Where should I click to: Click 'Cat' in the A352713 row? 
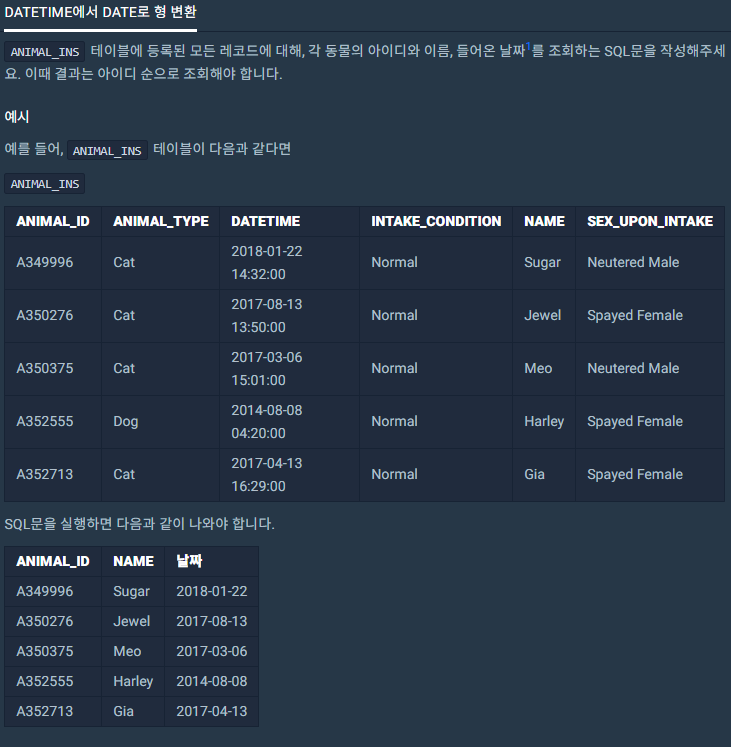tap(124, 474)
